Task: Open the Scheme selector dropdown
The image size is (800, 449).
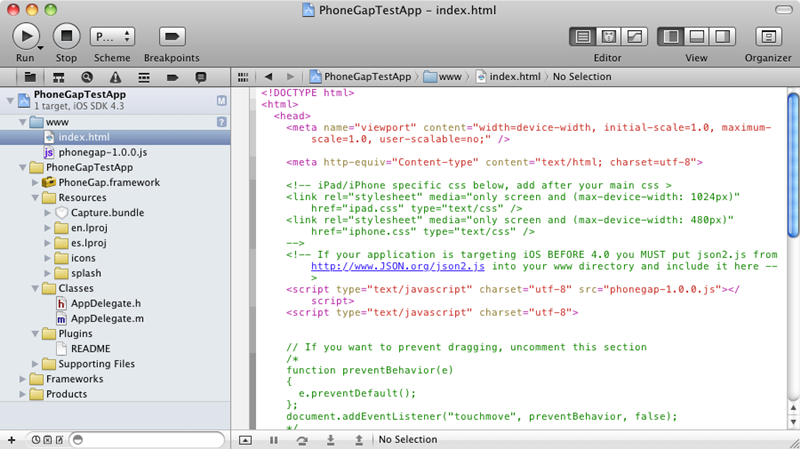Action: click(x=112, y=36)
